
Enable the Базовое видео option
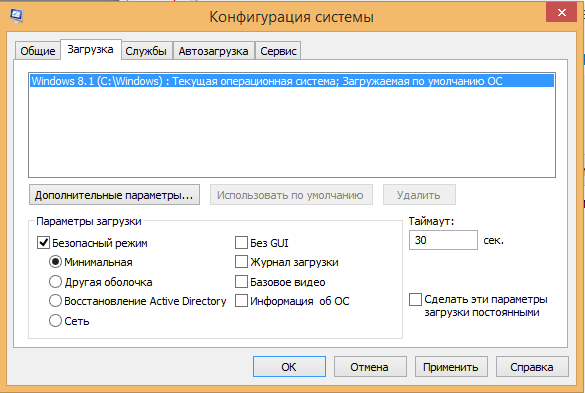241,282
